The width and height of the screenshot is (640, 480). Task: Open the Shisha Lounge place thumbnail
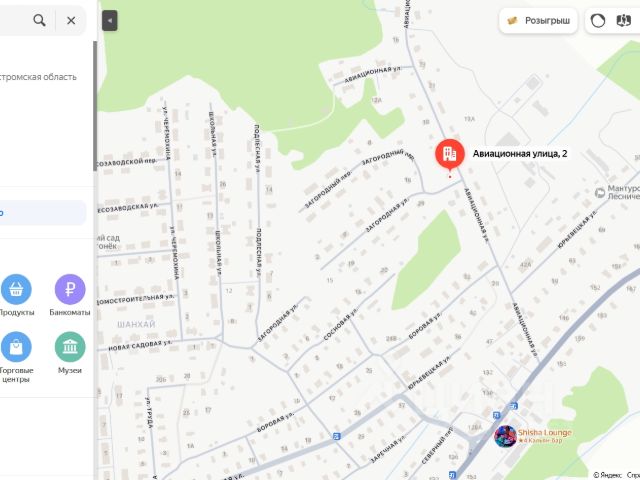point(505,436)
